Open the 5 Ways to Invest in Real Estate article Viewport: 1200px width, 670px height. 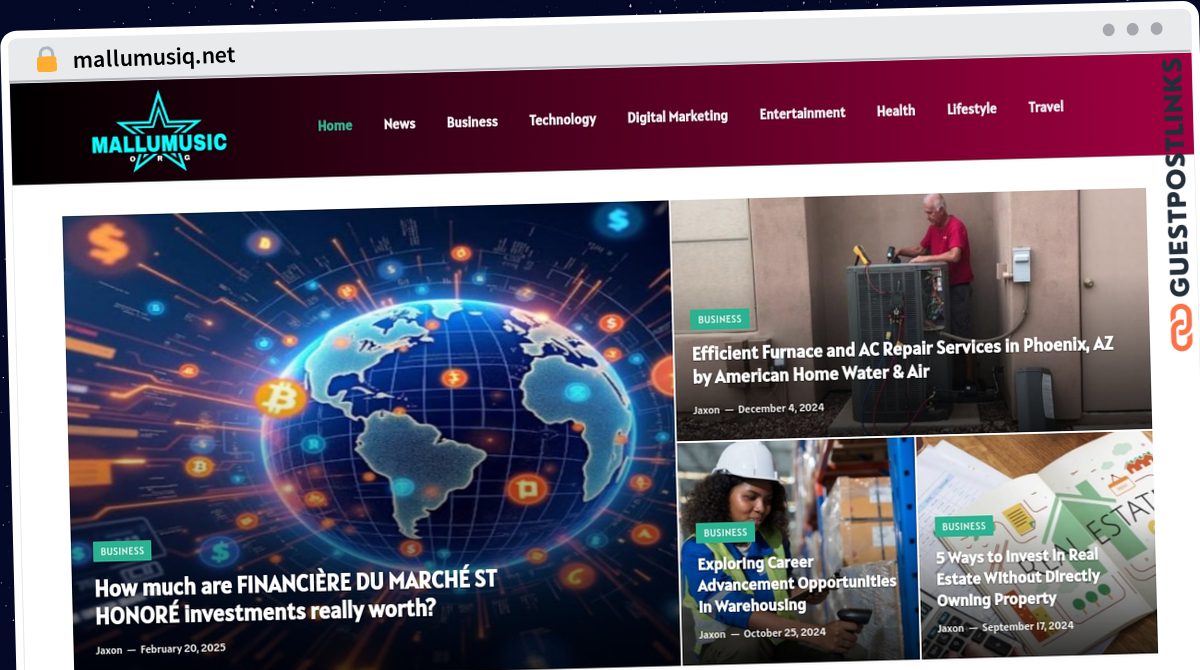point(1017,577)
